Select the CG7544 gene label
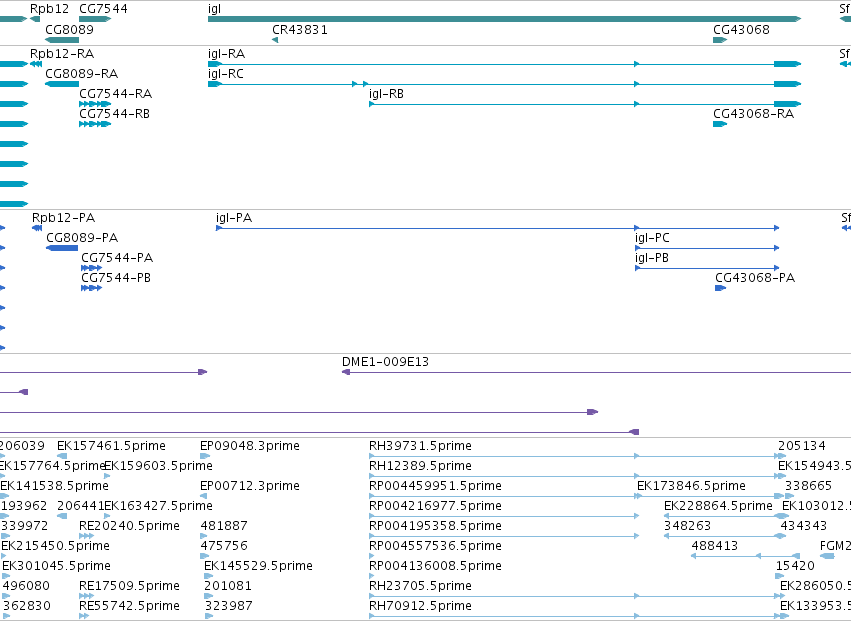The width and height of the screenshot is (851, 621). pos(103,9)
